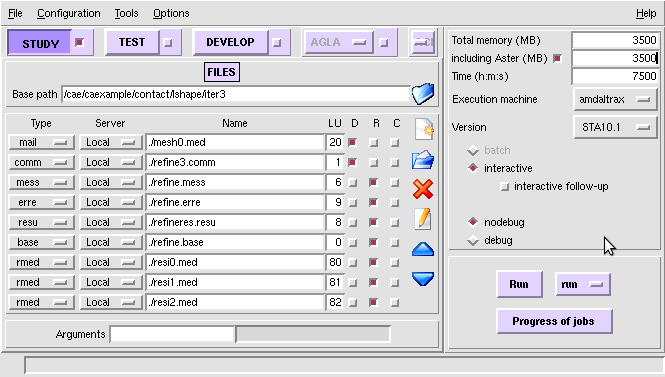Click the LU field showing 82
The image size is (665, 377).
point(335,302)
